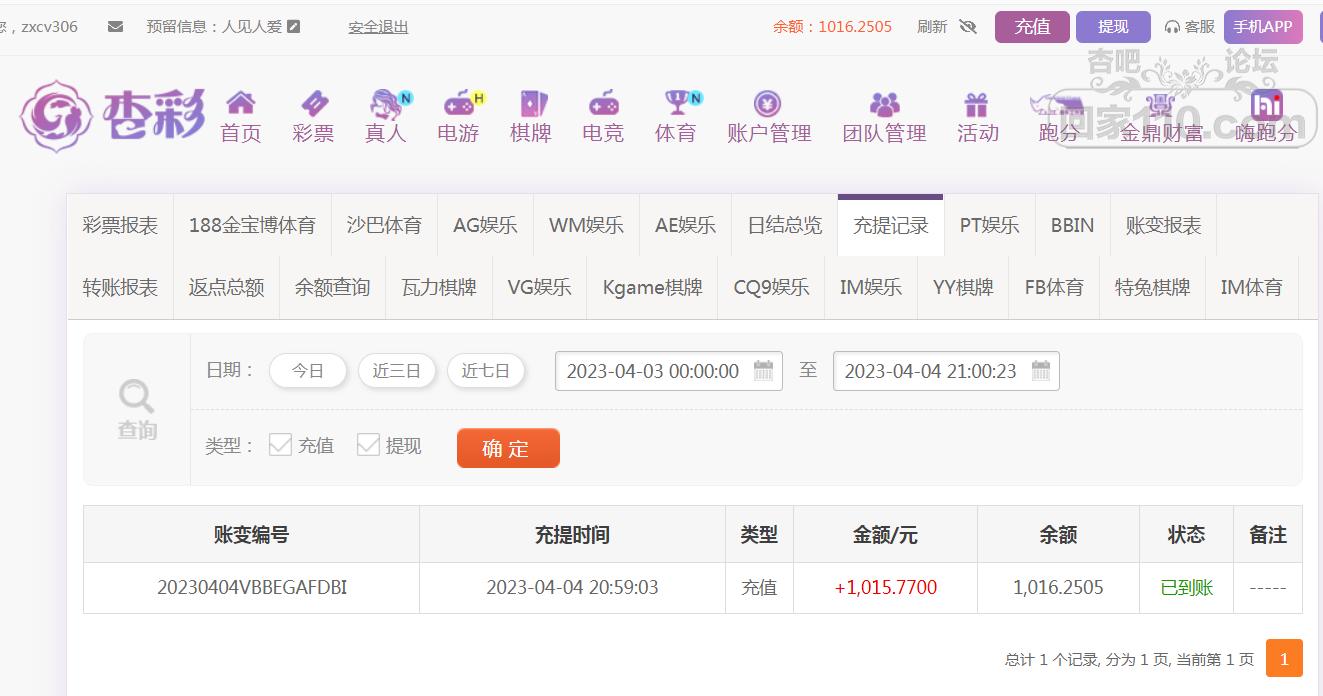Image resolution: width=1323 pixels, height=696 pixels.
Task: Switch to the VG娱乐 tab
Action: coord(539,288)
